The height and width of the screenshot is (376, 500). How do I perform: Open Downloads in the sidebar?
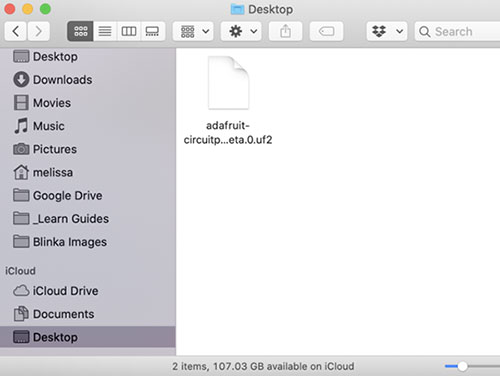[88, 80]
